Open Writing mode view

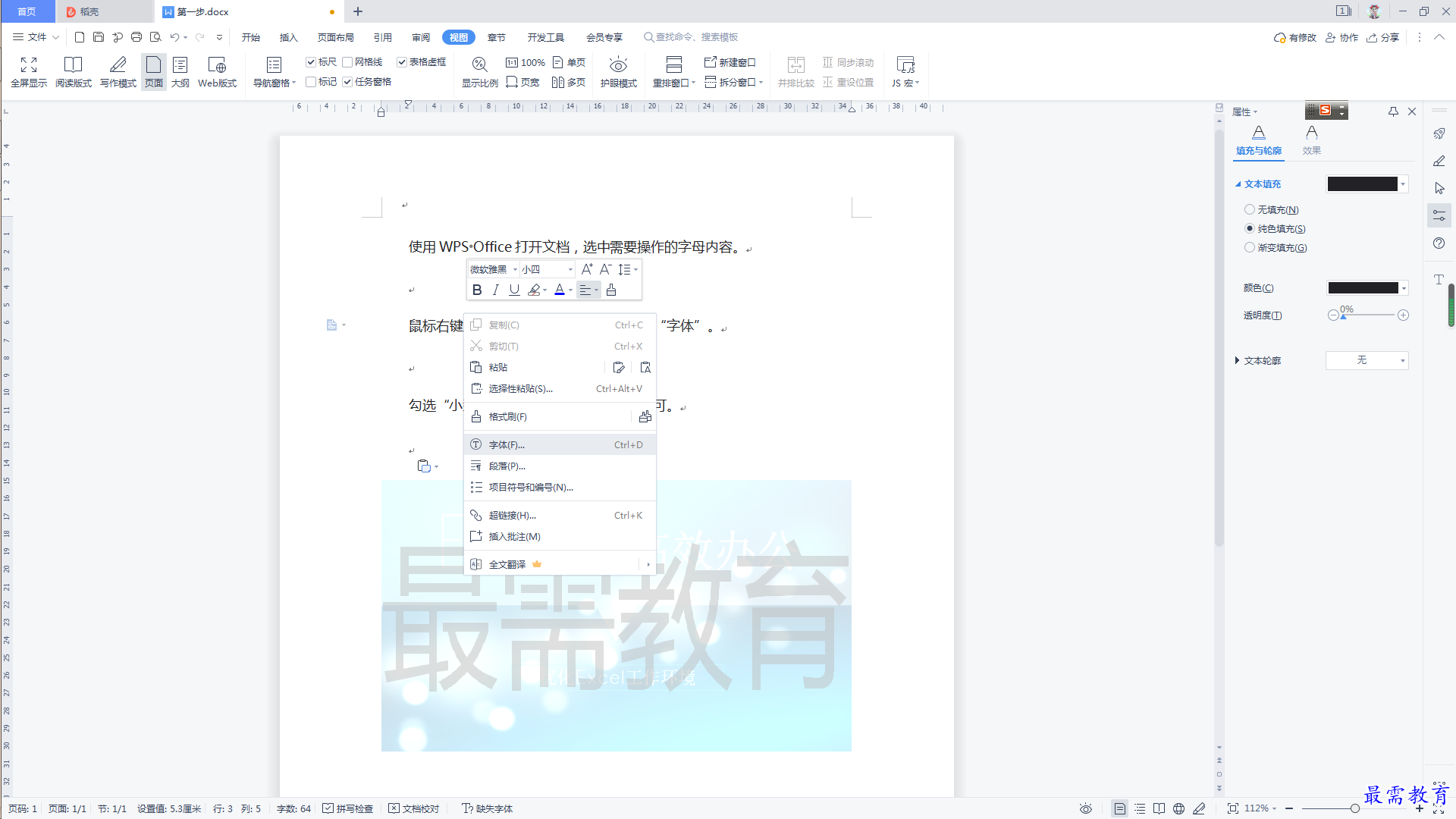[x=118, y=72]
